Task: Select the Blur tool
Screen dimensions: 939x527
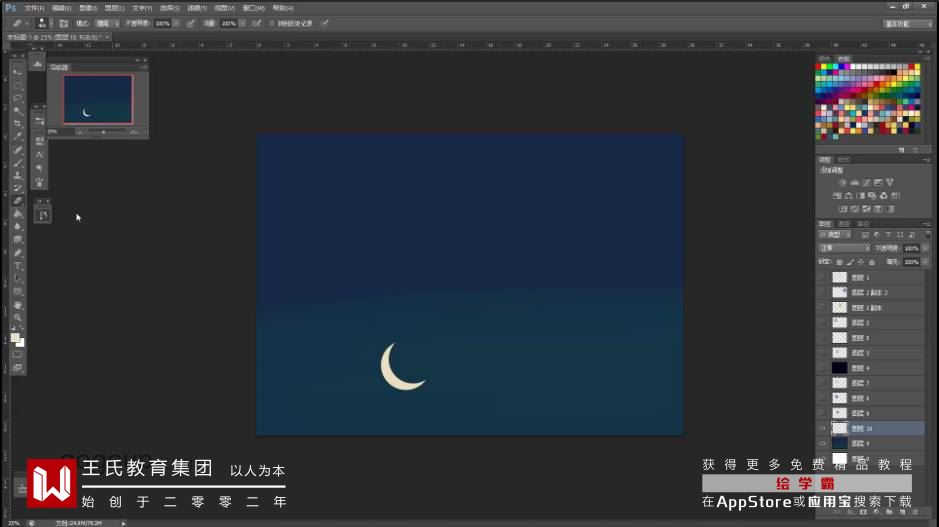Action: pos(18,227)
